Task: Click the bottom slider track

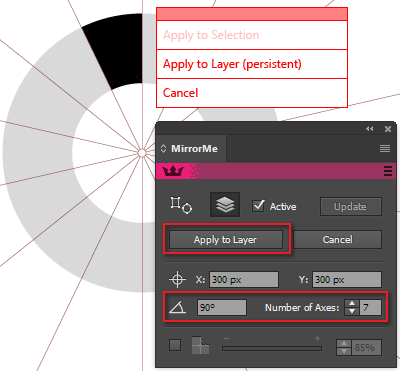Action: click(272, 348)
